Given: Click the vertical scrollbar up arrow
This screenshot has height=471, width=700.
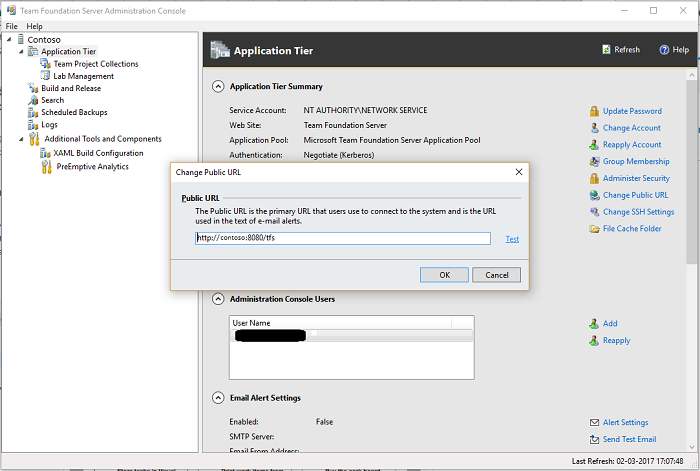Looking at the screenshot, I should point(692,75).
